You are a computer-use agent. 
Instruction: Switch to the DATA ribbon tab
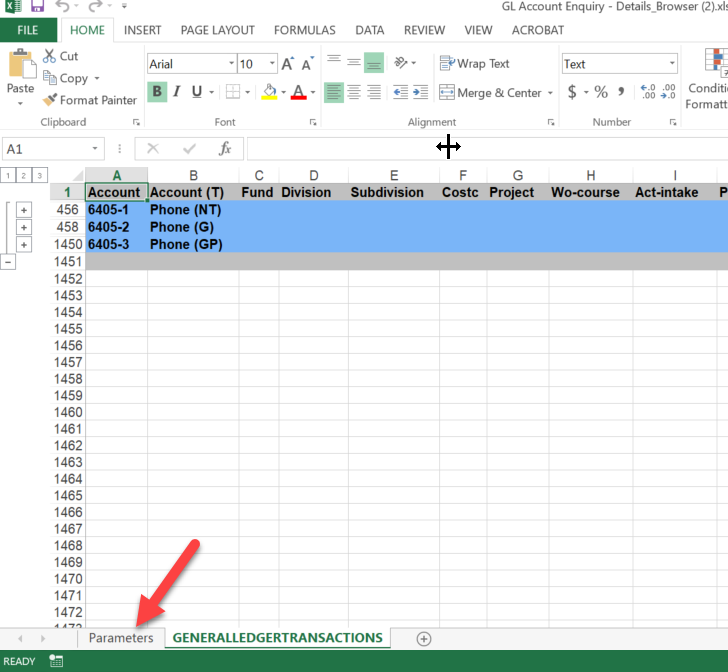click(370, 30)
